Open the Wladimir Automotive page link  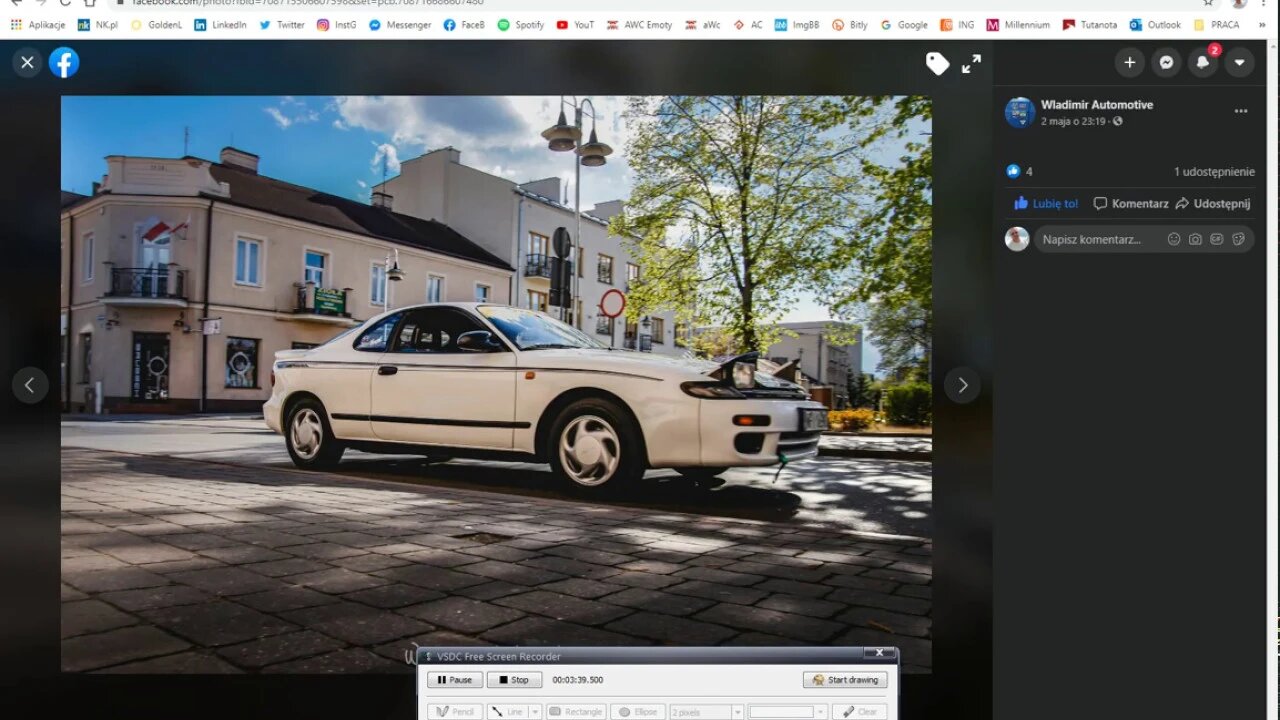click(x=1097, y=105)
